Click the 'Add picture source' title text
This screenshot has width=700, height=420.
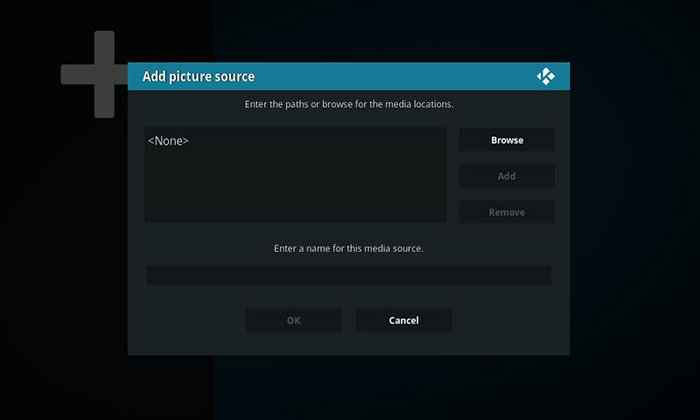coord(199,76)
